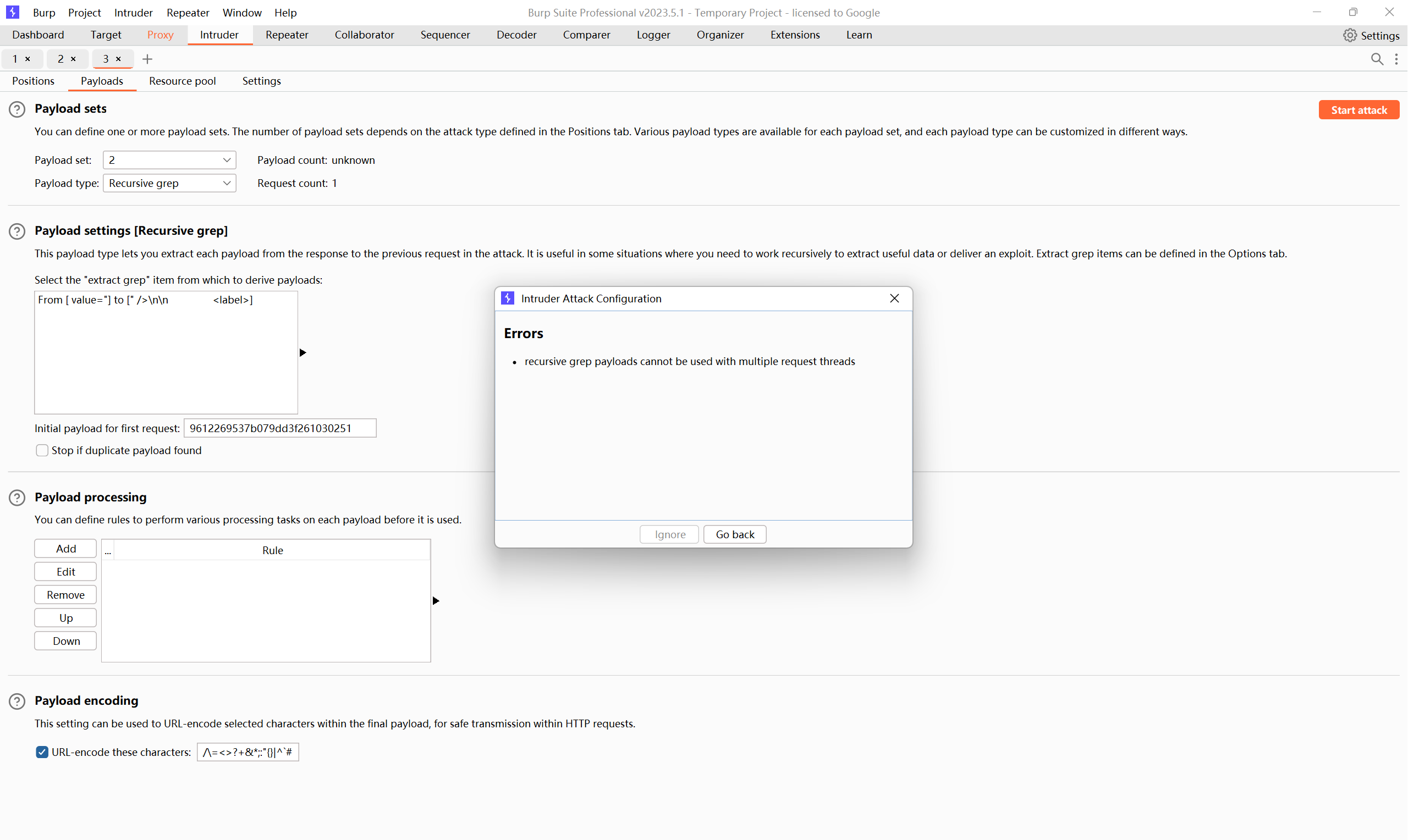Enable Stop if duplicate payload found
The width and height of the screenshot is (1408, 840).
coord(42,451)
